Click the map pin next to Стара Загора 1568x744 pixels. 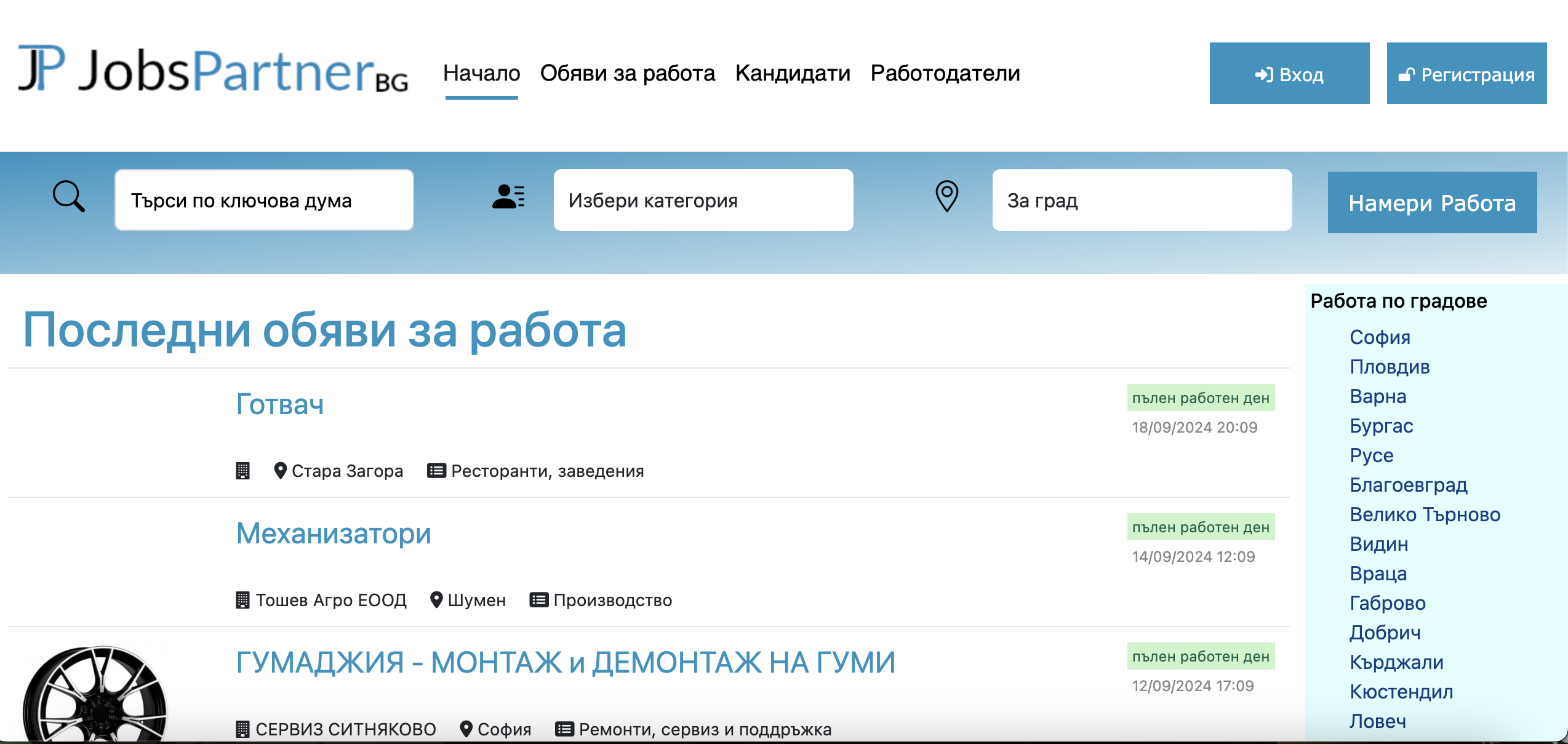click(281, 471)
